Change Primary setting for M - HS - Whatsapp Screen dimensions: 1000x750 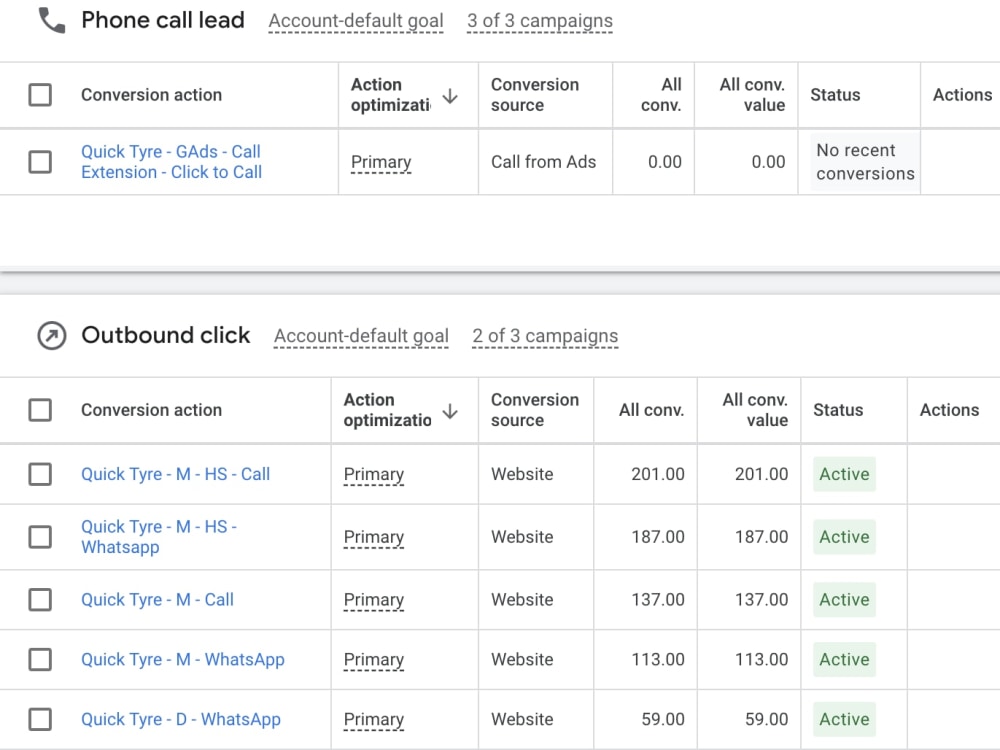[x=374, y=538]
